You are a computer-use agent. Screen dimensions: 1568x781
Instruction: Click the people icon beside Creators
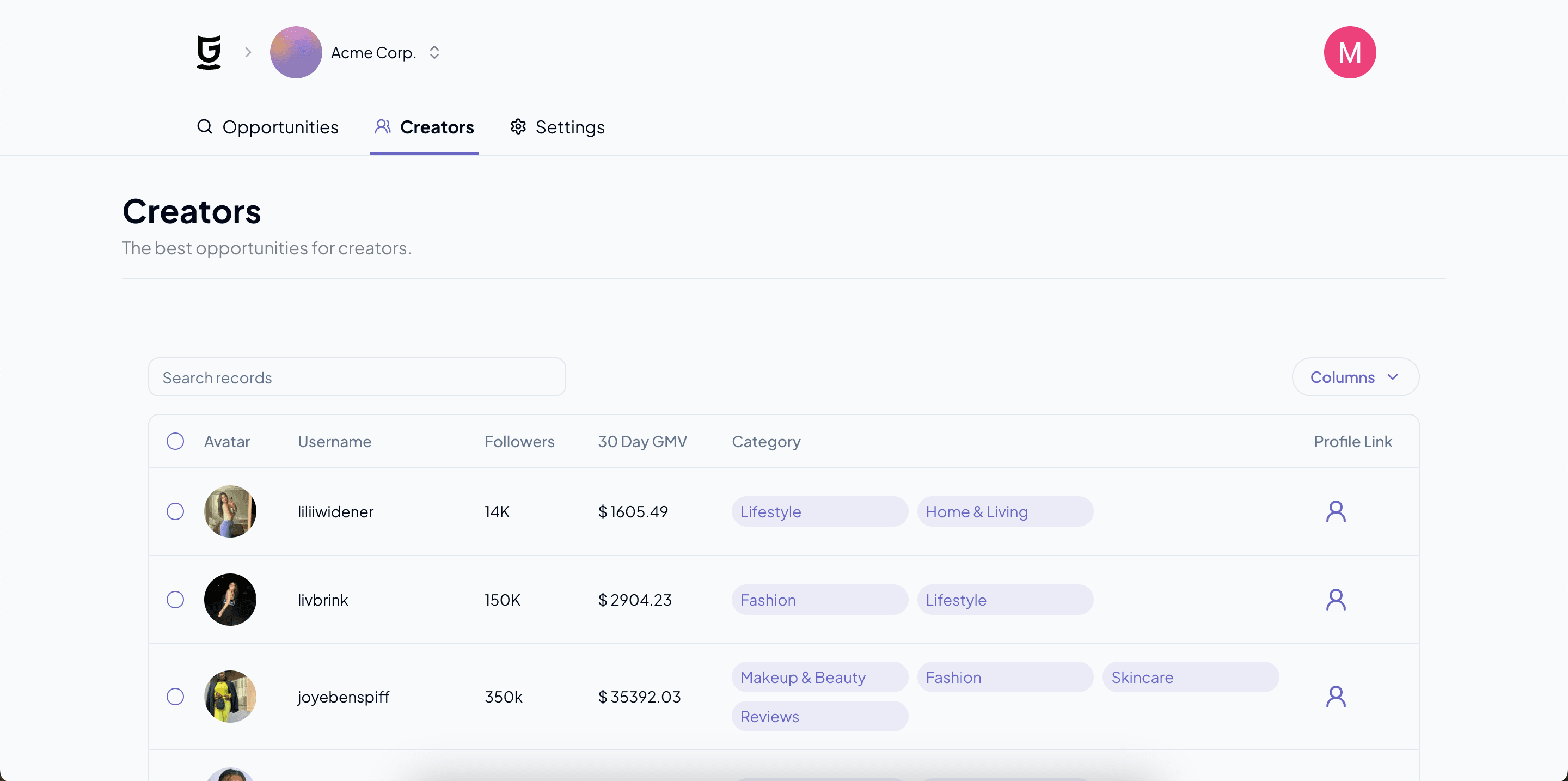(x=382, y=126)
